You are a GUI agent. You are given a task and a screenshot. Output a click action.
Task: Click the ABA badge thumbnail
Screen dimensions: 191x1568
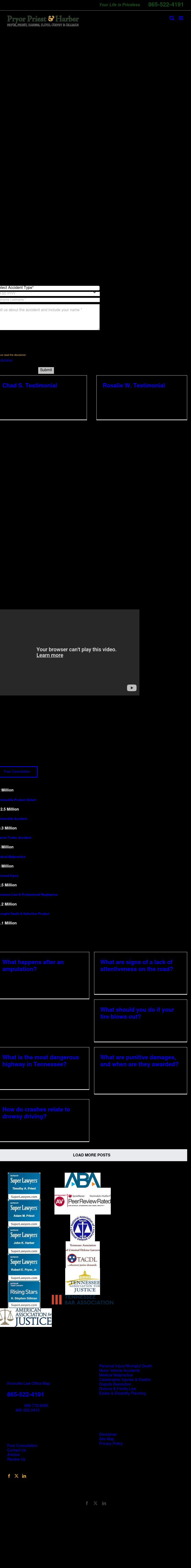pyautogui.click(x=82, y=1180)
